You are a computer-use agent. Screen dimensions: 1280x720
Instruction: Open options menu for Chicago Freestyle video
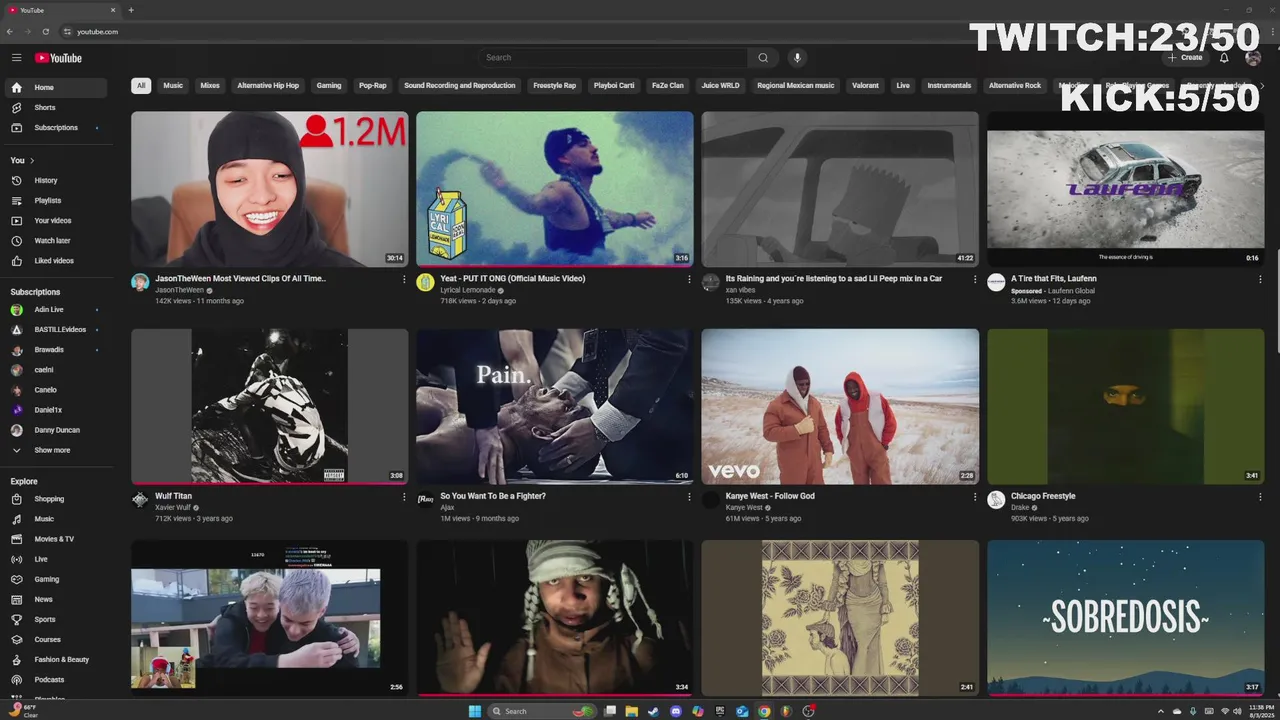tap(1260, 496)
